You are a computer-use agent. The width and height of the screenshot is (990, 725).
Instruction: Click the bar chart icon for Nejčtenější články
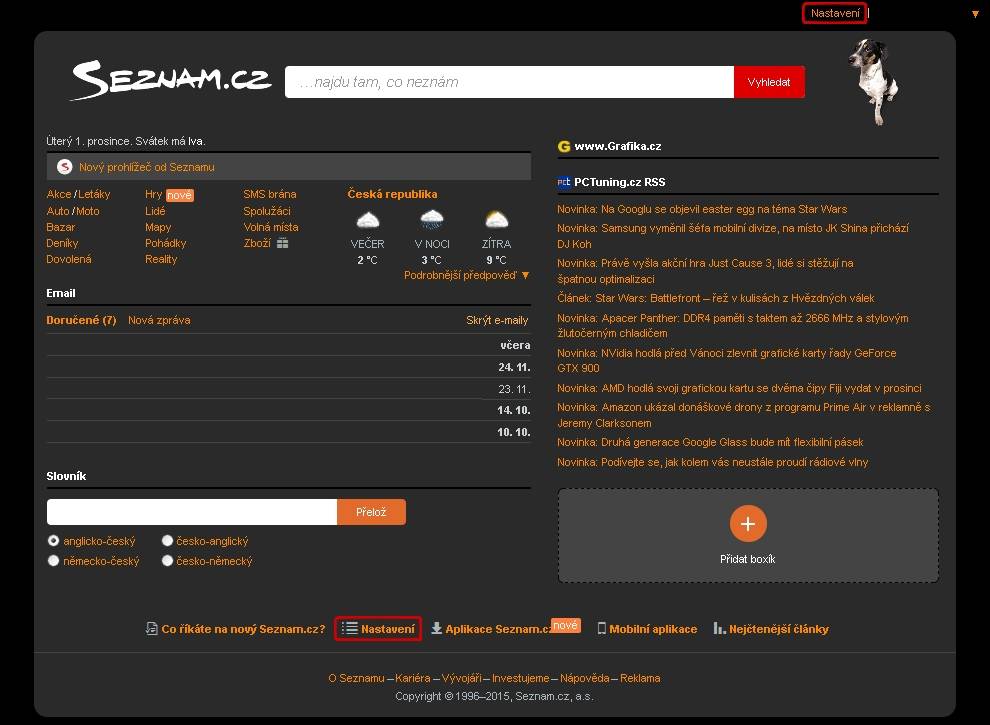tap(719, 628)
